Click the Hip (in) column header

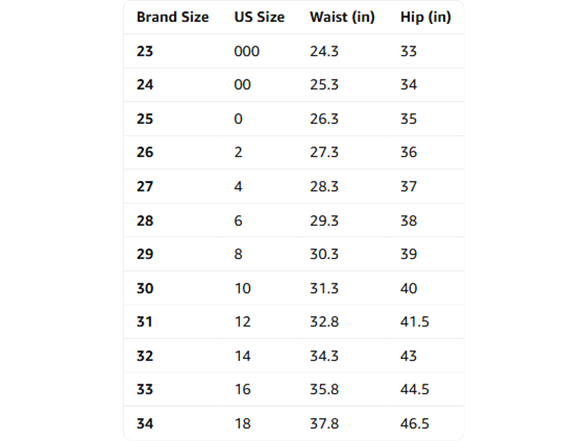click(426, 17)
